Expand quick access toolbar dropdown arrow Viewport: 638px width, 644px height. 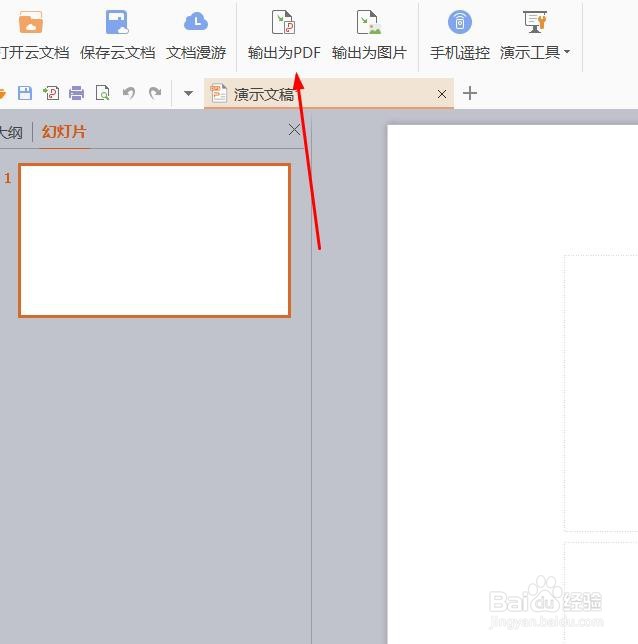189,93
